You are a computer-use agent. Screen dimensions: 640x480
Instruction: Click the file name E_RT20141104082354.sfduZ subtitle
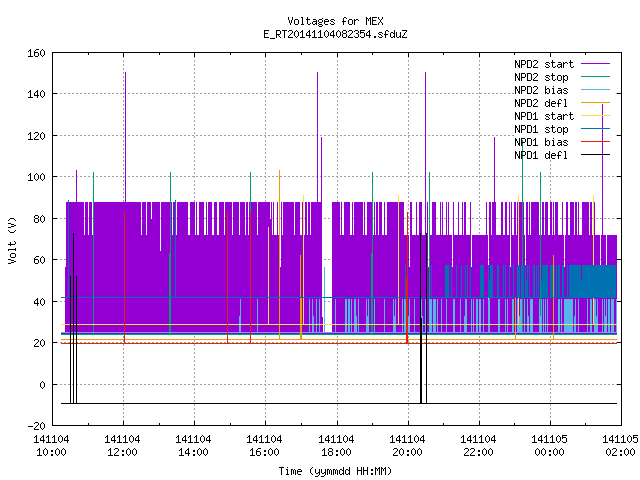335,34
